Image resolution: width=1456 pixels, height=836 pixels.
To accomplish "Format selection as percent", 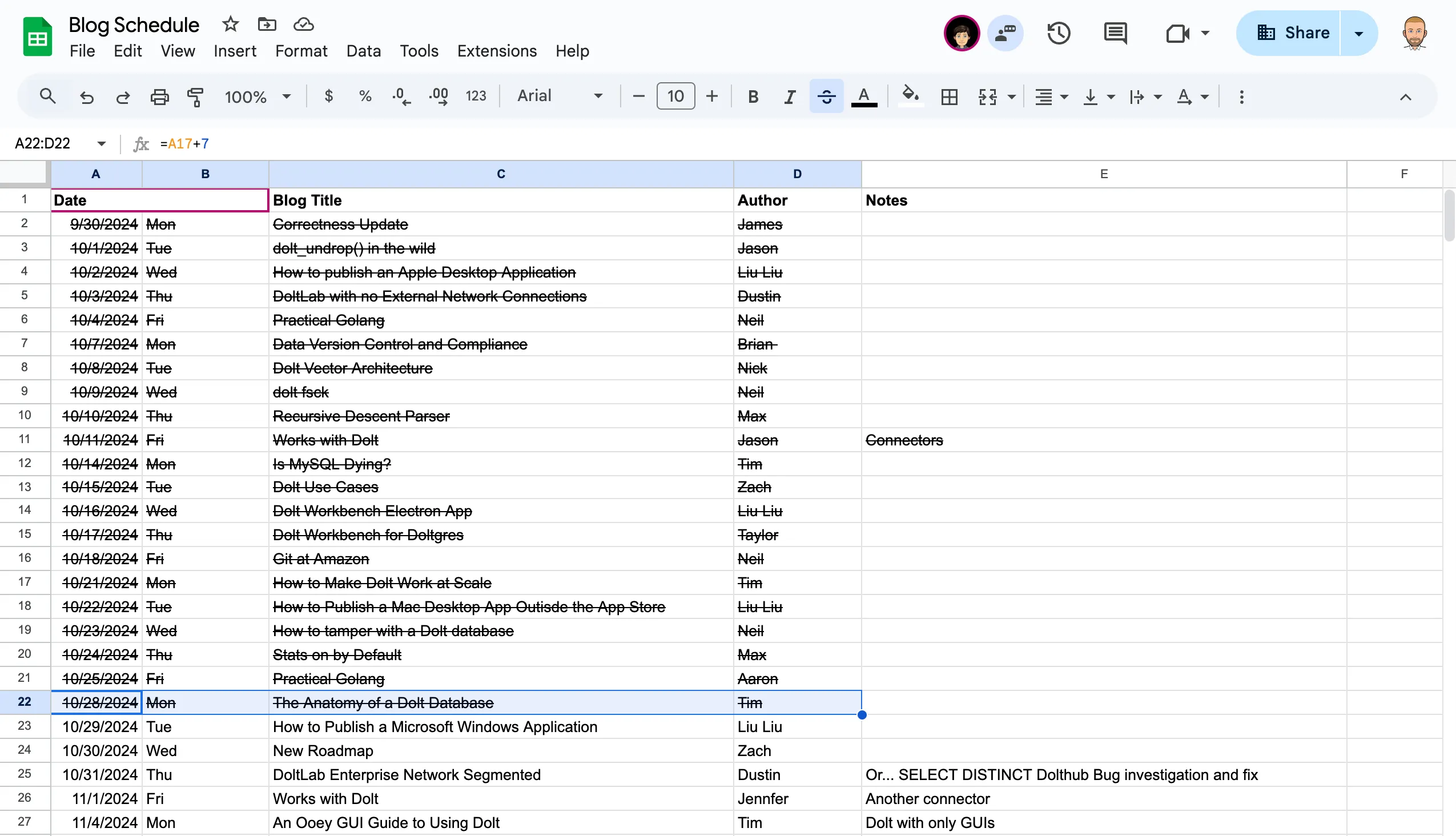I will click(x=365, y=97).
